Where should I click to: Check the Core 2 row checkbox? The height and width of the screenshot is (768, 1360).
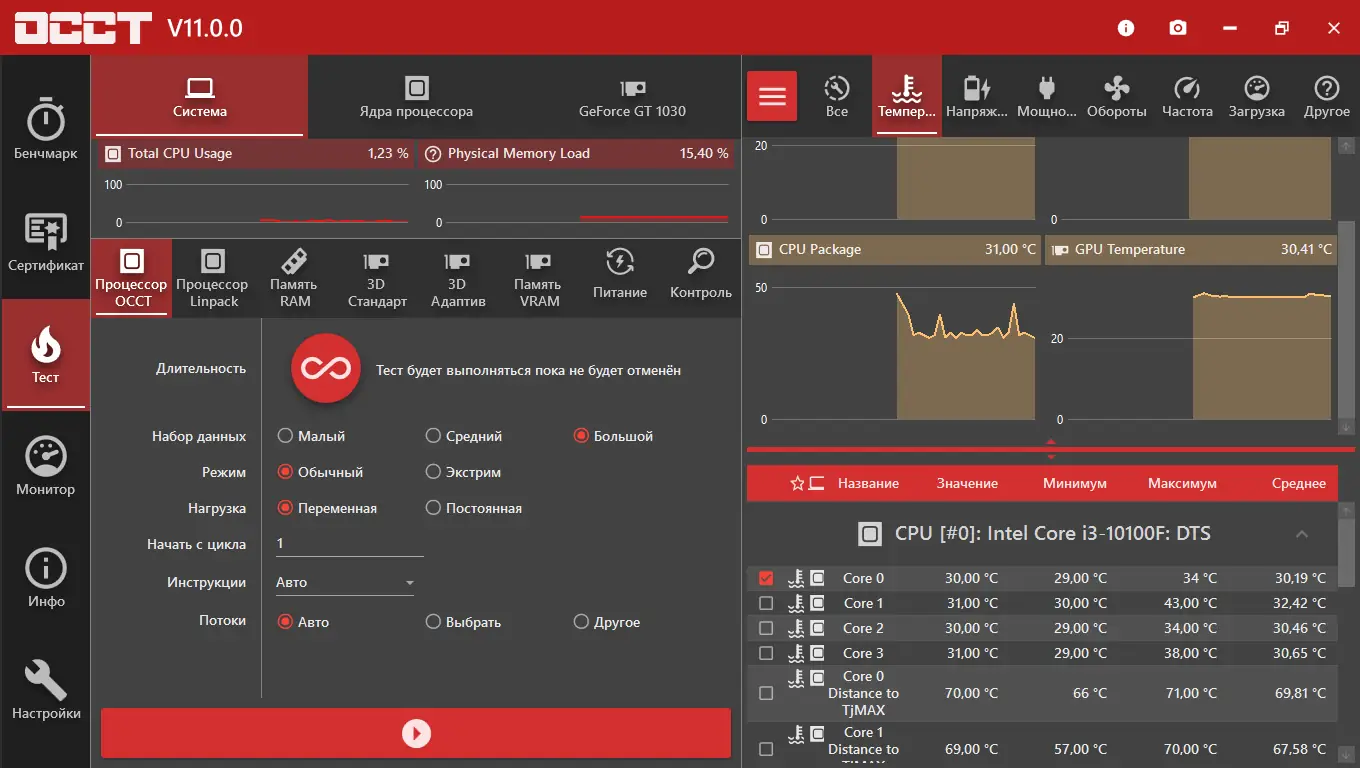click(766, 628)
